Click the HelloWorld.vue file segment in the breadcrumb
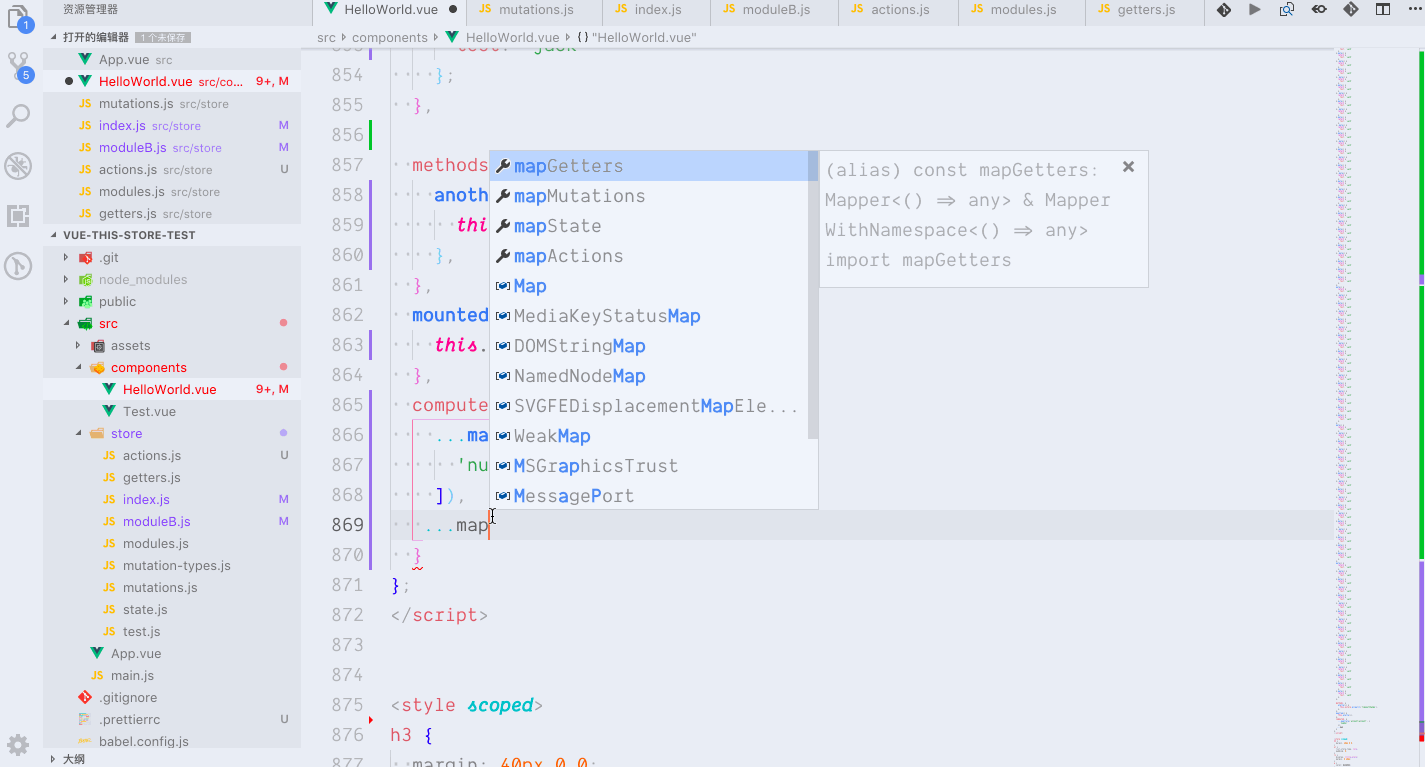The width and height of the screenshot is (1425, 767). [x=502, y=37]
